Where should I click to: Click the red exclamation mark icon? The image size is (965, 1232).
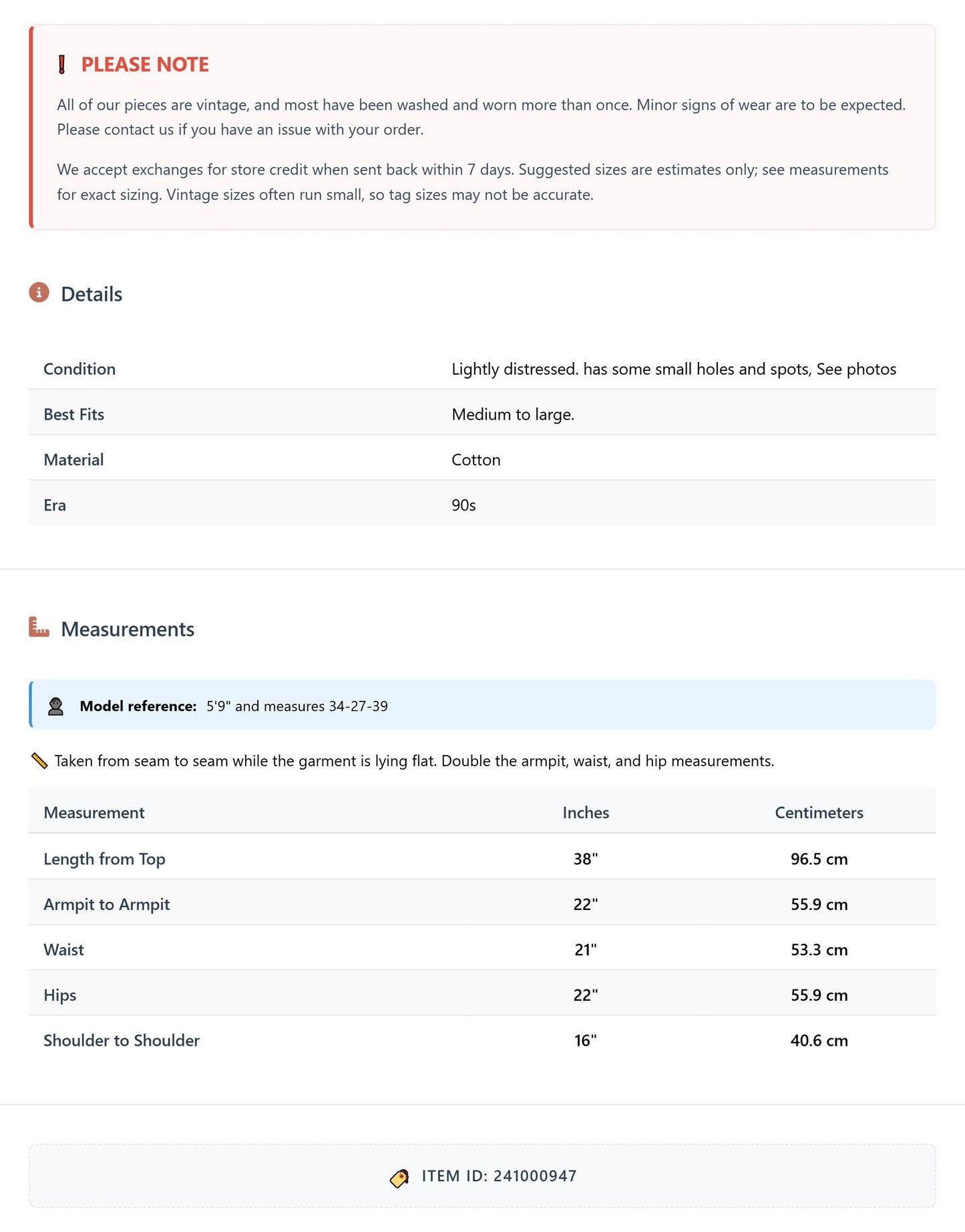click(61, 65)
